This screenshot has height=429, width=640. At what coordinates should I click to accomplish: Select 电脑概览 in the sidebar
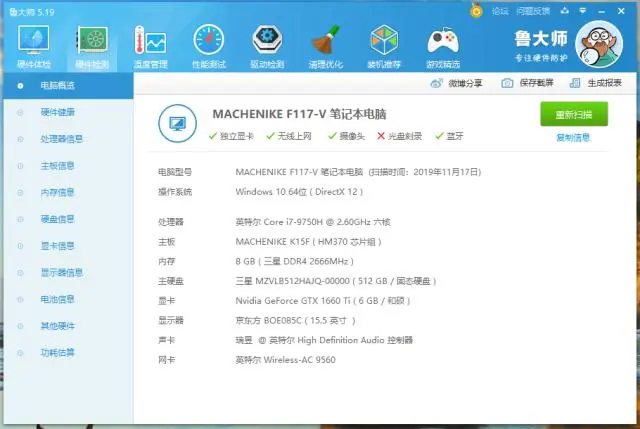(68, 86)
